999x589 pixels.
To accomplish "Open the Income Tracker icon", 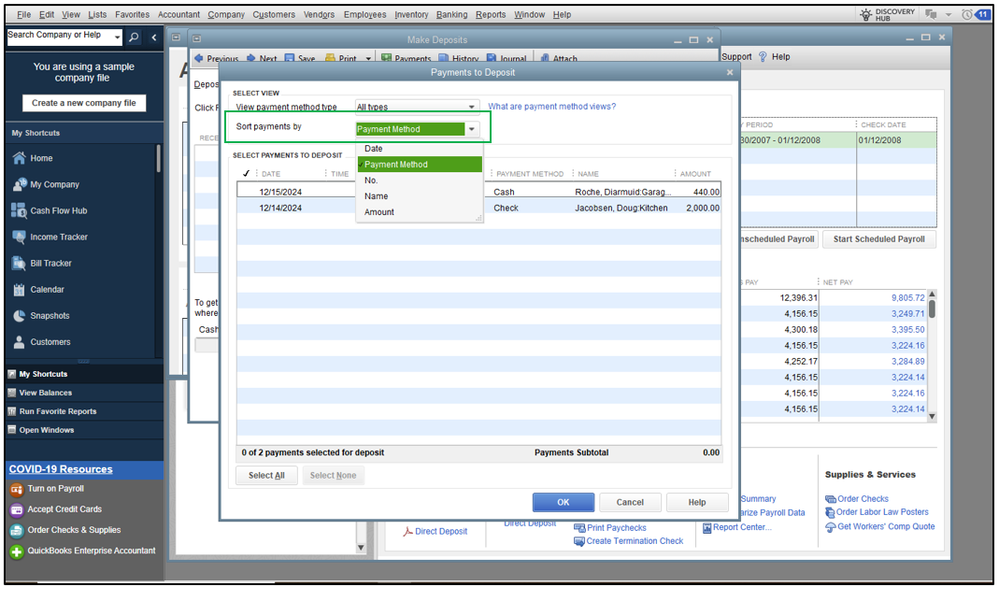I will [19, 236].
